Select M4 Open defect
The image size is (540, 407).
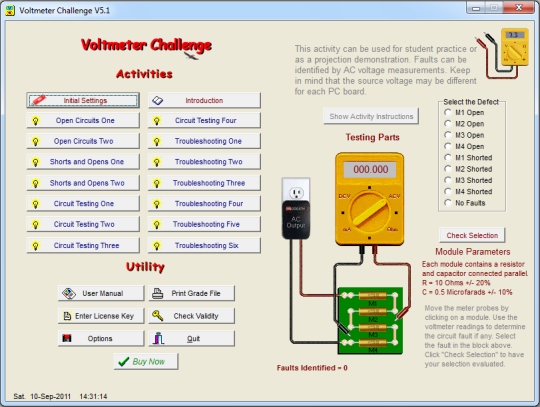pyautogui.click(x=448, y=146)
